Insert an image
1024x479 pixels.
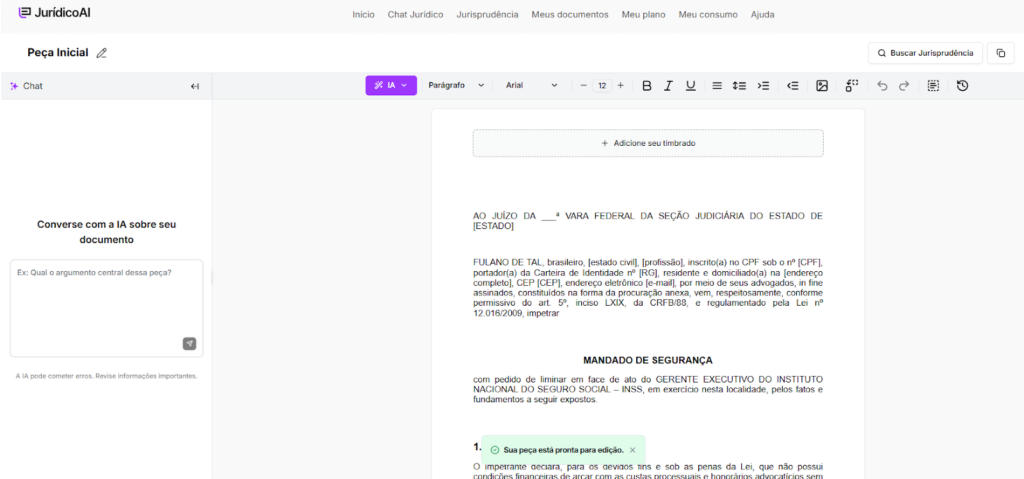(822, 86)
